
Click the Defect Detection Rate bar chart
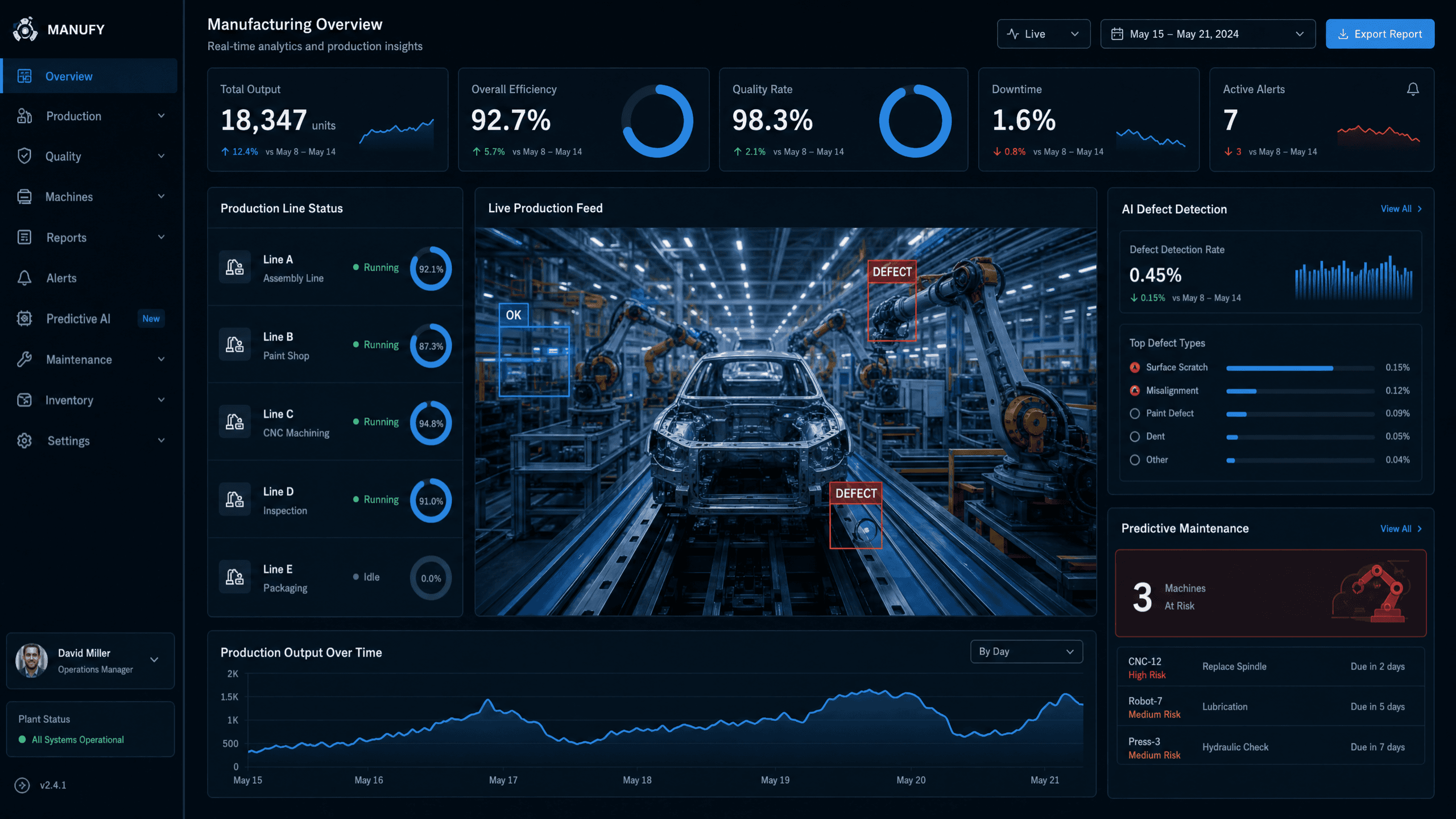[x=1354, y=278]
